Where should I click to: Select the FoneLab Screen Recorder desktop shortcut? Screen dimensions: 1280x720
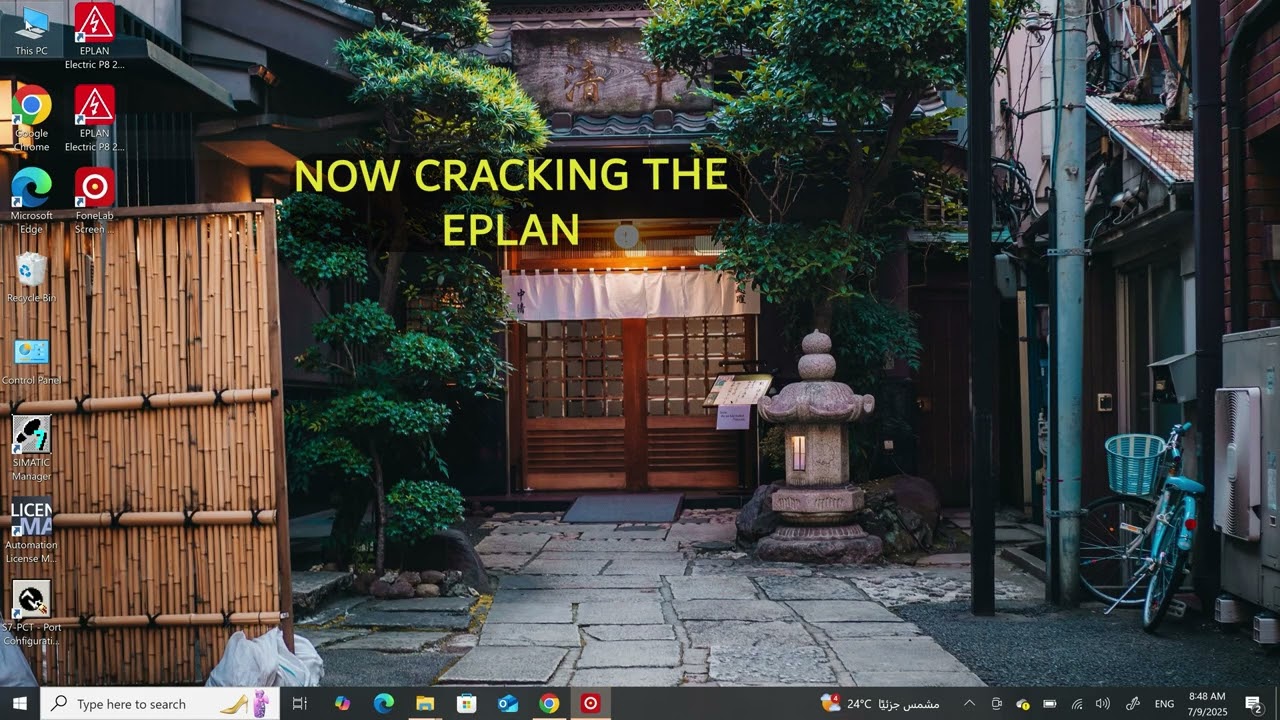click(95, 201)
